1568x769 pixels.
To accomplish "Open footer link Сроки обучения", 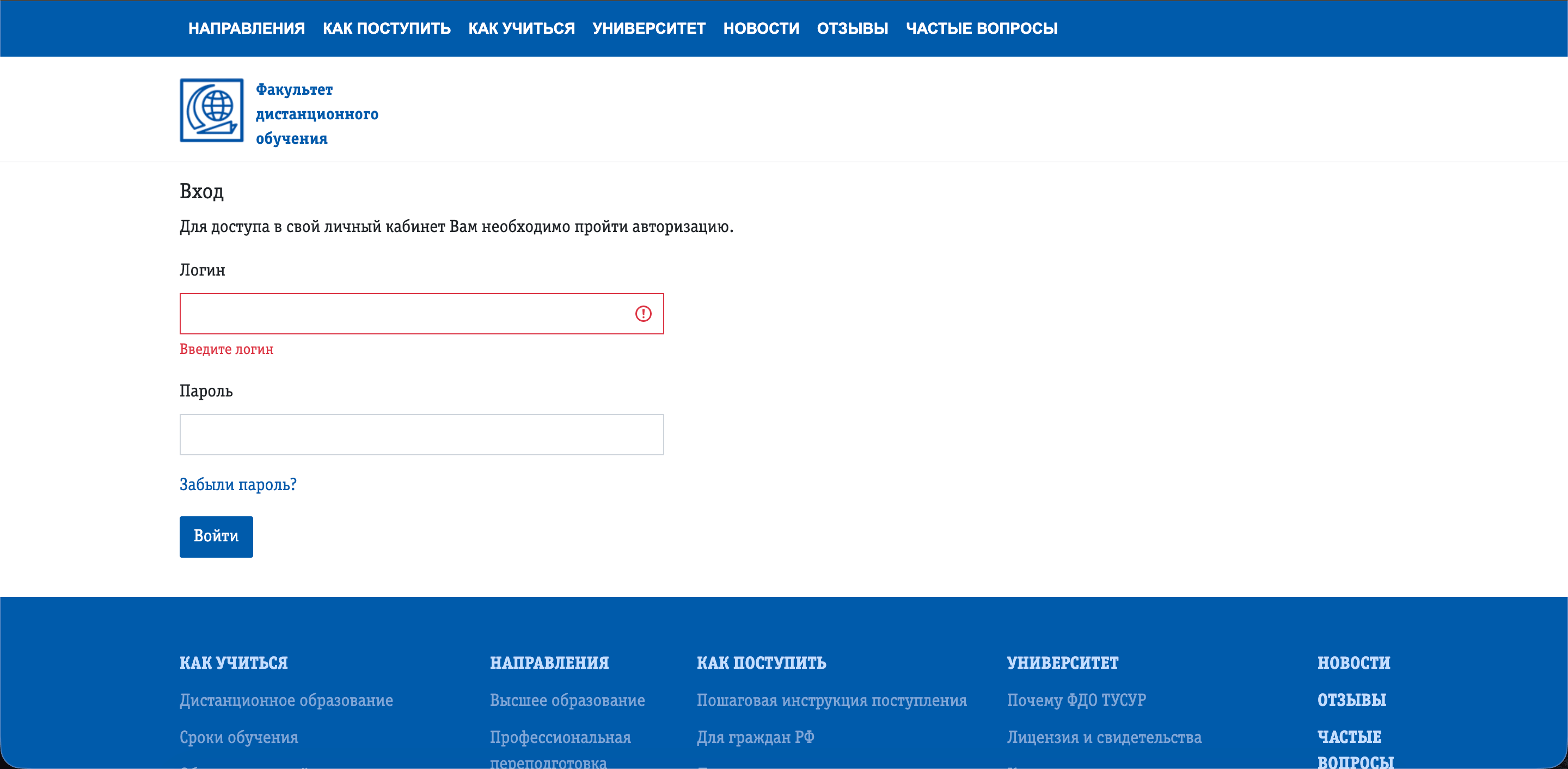I will pos(238,737).
